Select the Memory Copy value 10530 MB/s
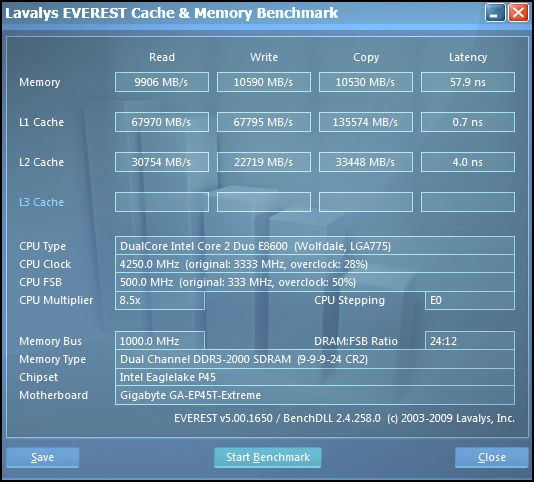The height and width of the screenshot is (482, 534). (366, 82)
